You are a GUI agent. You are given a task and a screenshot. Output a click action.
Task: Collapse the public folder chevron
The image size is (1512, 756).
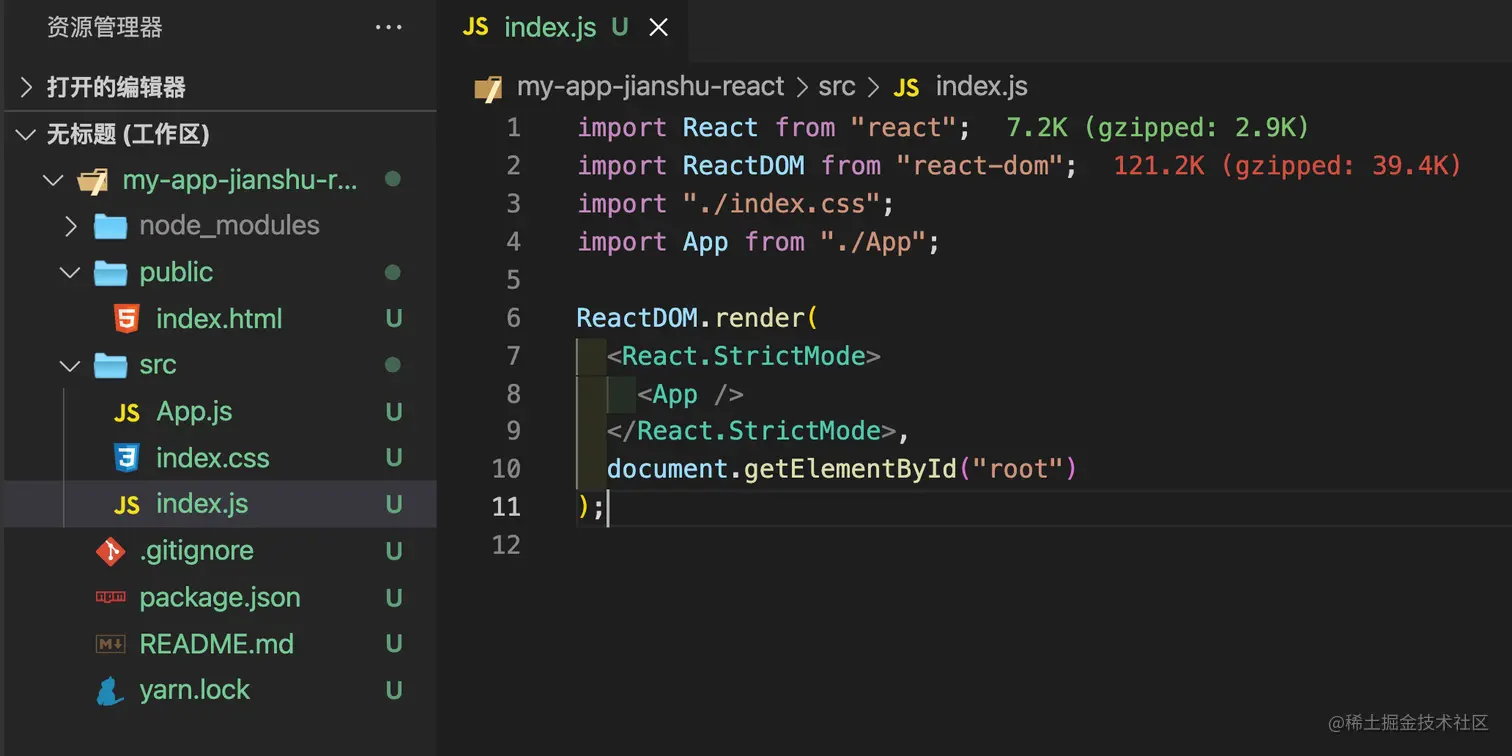pos(70,272)
